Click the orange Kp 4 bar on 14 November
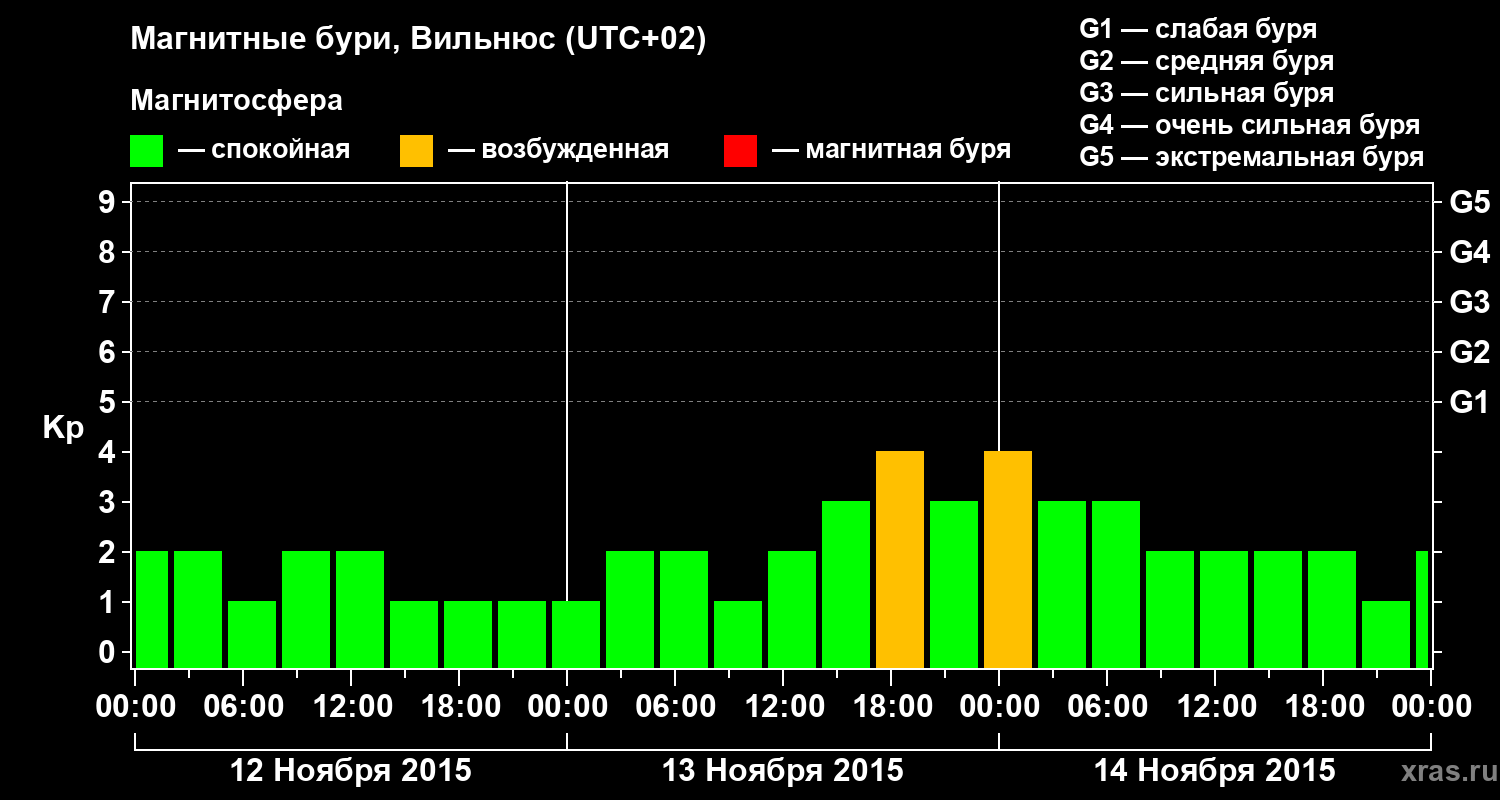 tap(1008, 560)
